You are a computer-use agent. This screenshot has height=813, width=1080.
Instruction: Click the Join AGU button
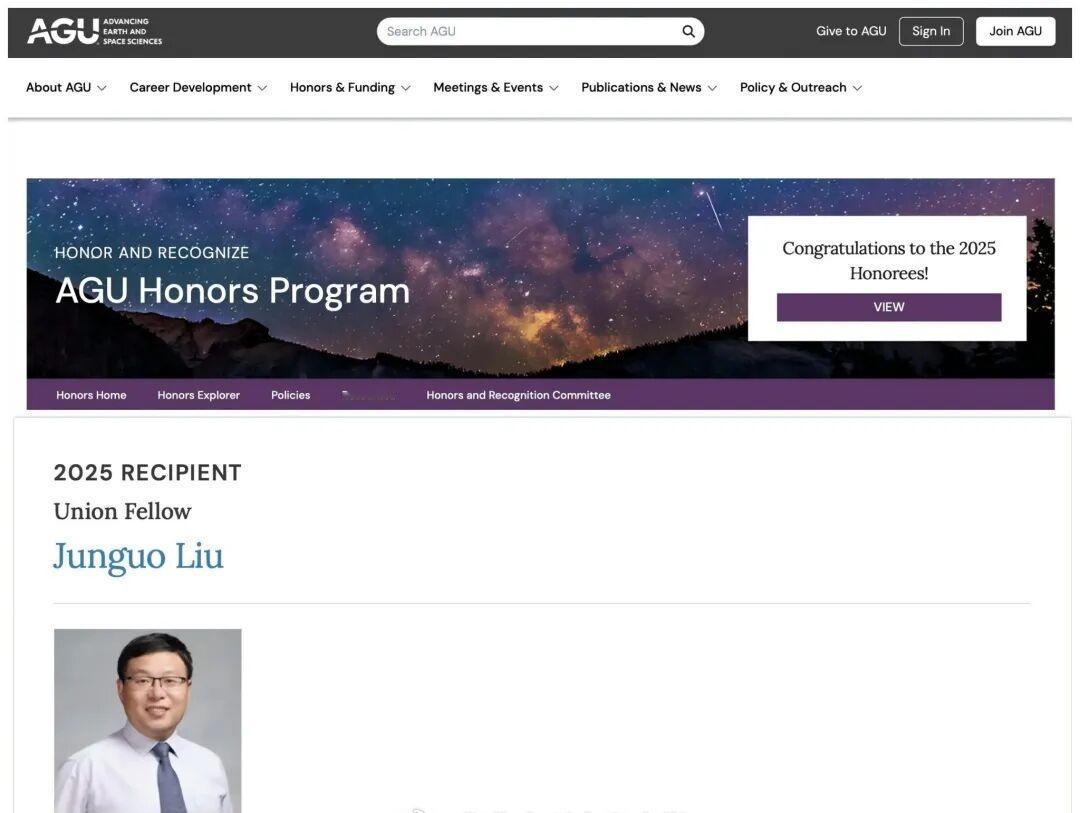pos(1015,31)
